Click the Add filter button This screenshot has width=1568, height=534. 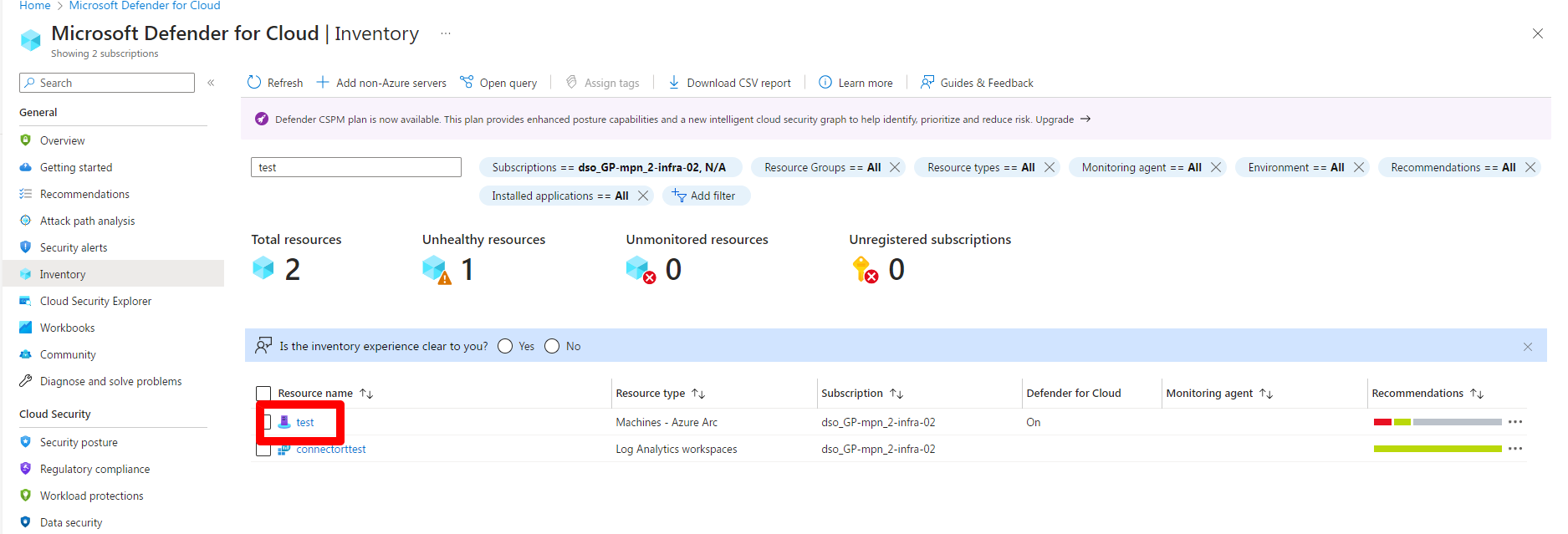tap(706, 196)
